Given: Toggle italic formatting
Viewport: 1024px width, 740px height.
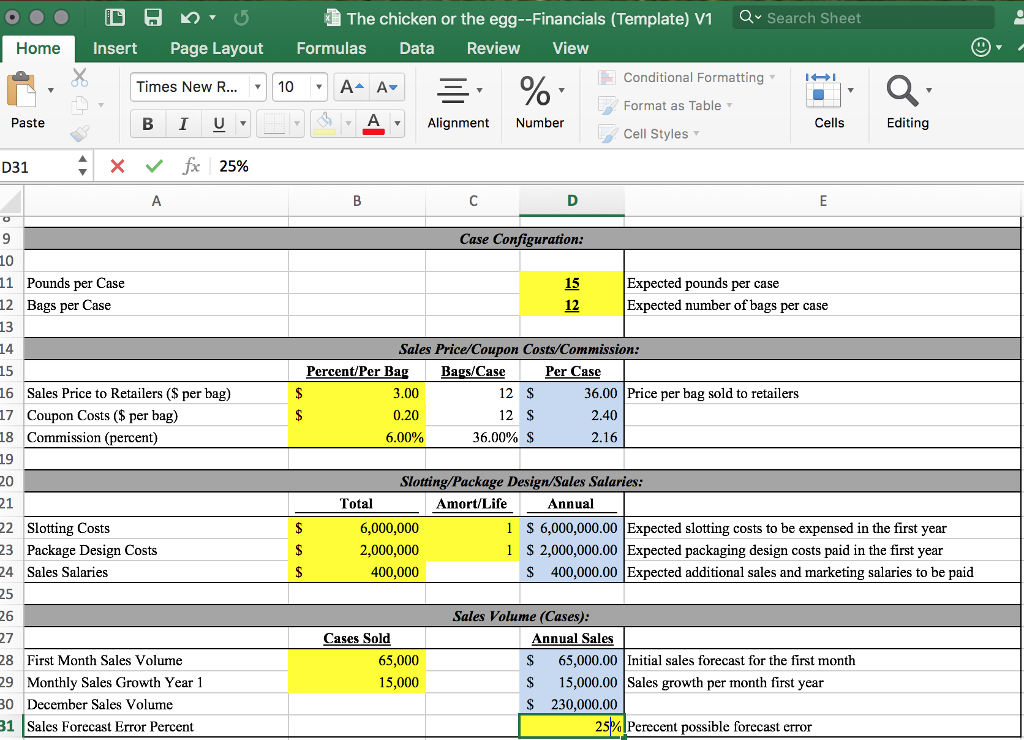Looking at the screenshot, I should coord(184,122).
